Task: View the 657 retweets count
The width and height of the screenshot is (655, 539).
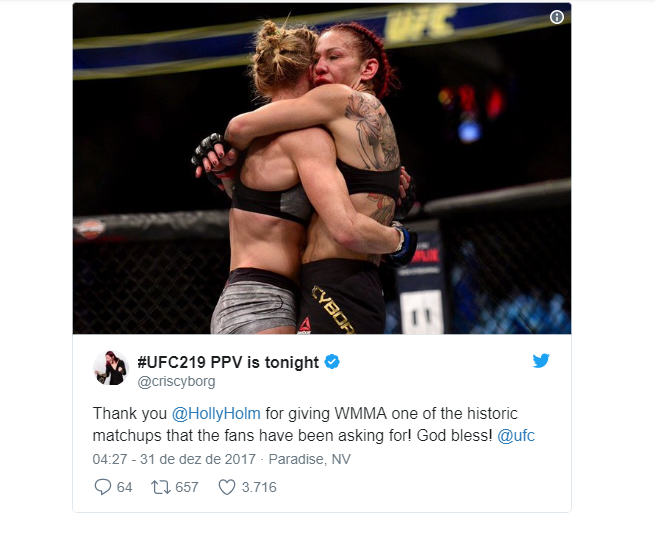Action: (187, 487)
